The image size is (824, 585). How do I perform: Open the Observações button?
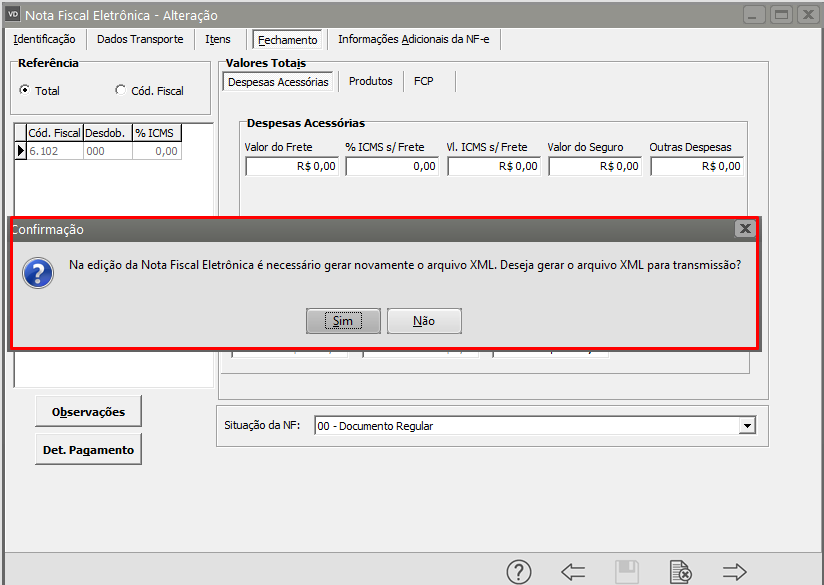(88, 411)
